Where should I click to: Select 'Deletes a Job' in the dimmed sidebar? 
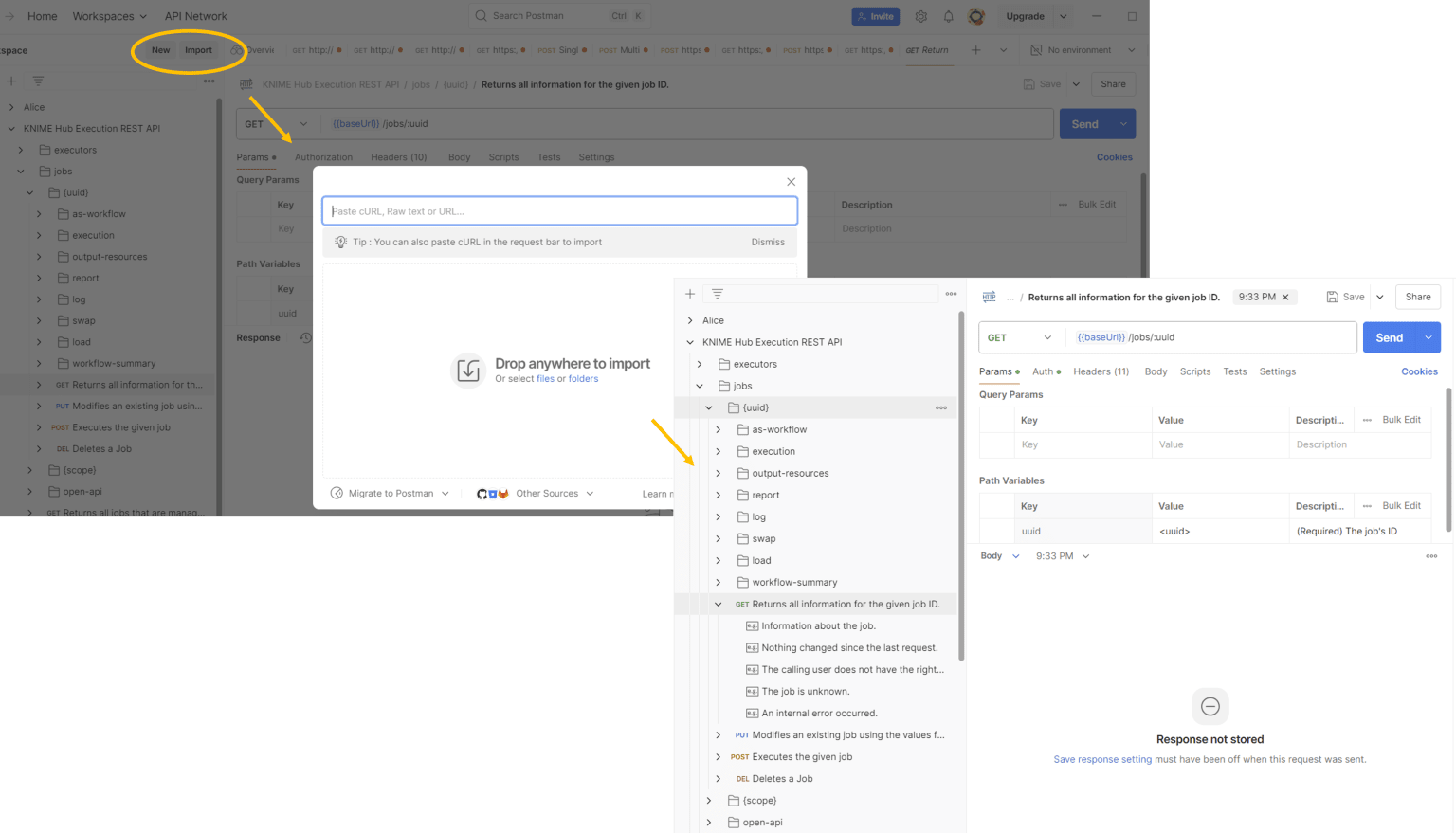[101, 449]
